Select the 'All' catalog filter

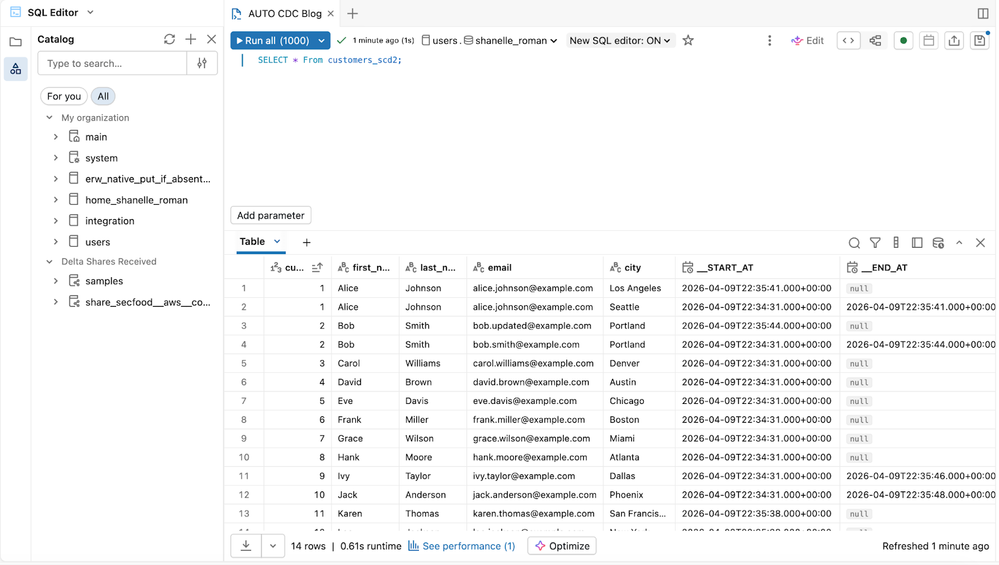pyautogui.click(x=103, y=96)
